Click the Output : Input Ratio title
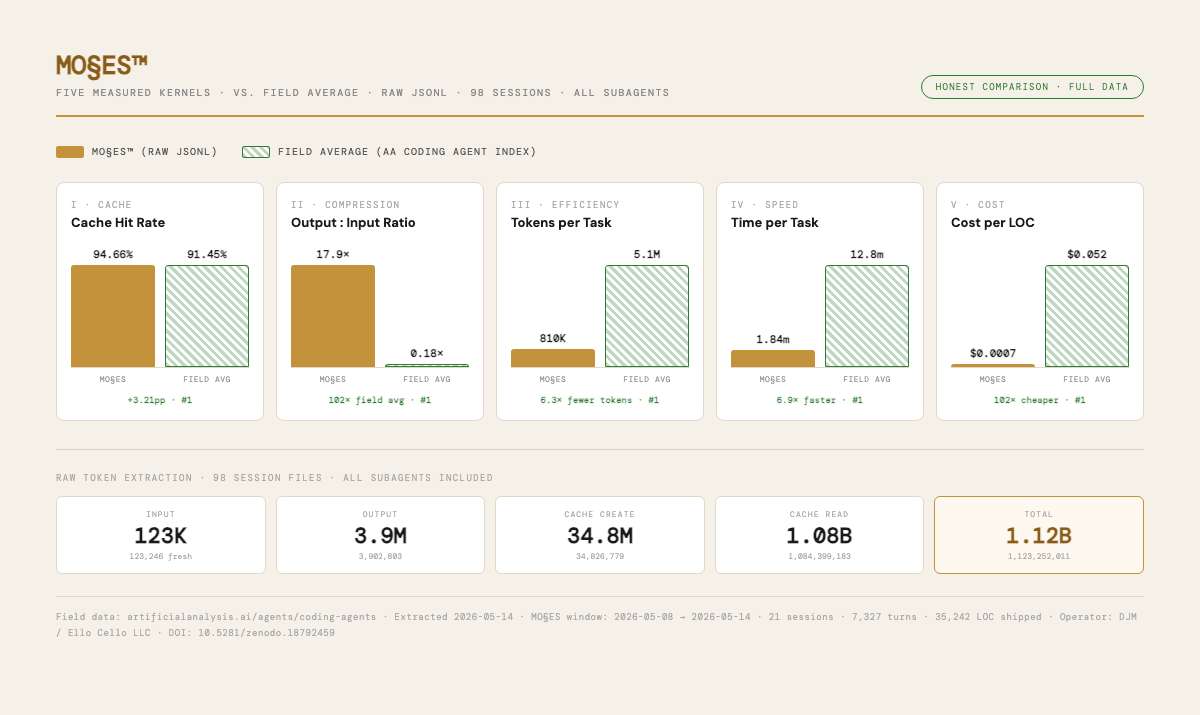 pos(353,223)
